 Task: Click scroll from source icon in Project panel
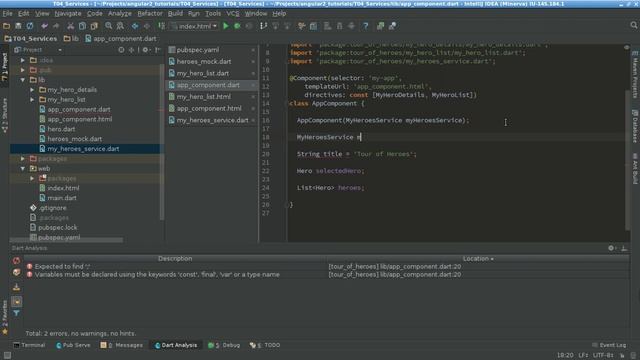pyautogui.click(x=121, y=50)
